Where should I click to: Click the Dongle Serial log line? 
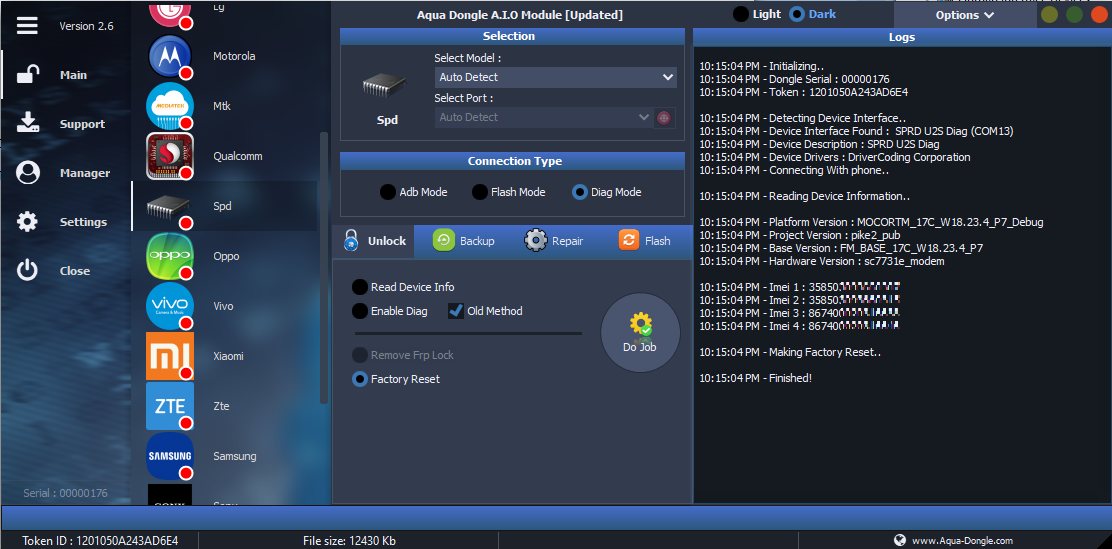[794, 79]
